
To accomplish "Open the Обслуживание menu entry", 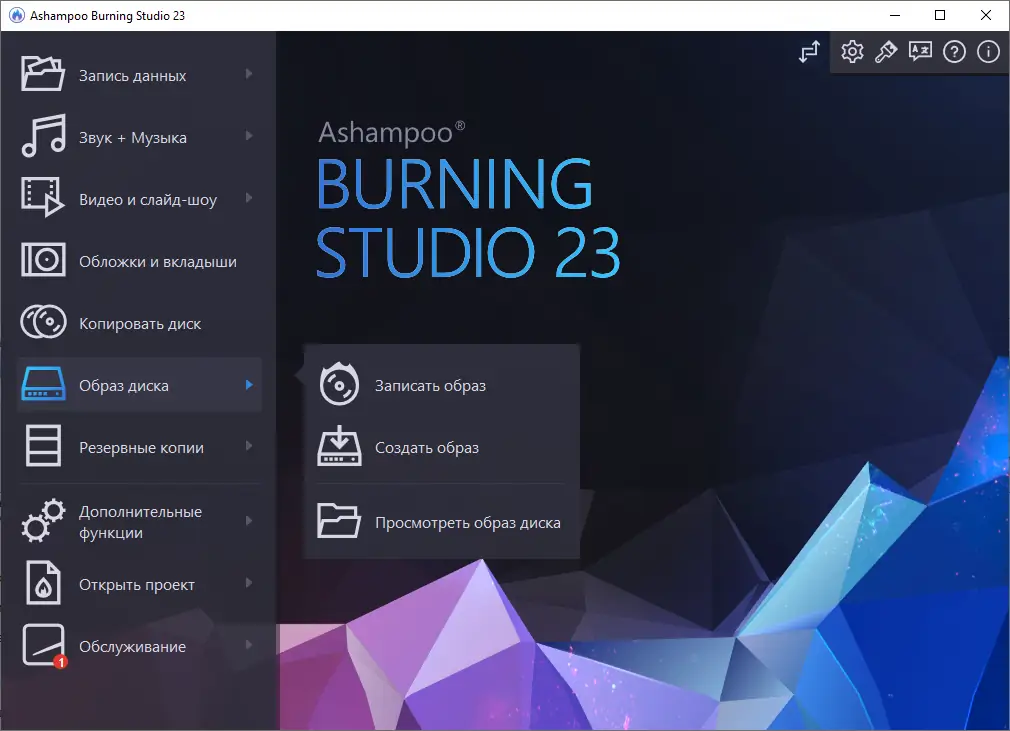I will pyautogui.click(x=133, y=646).
